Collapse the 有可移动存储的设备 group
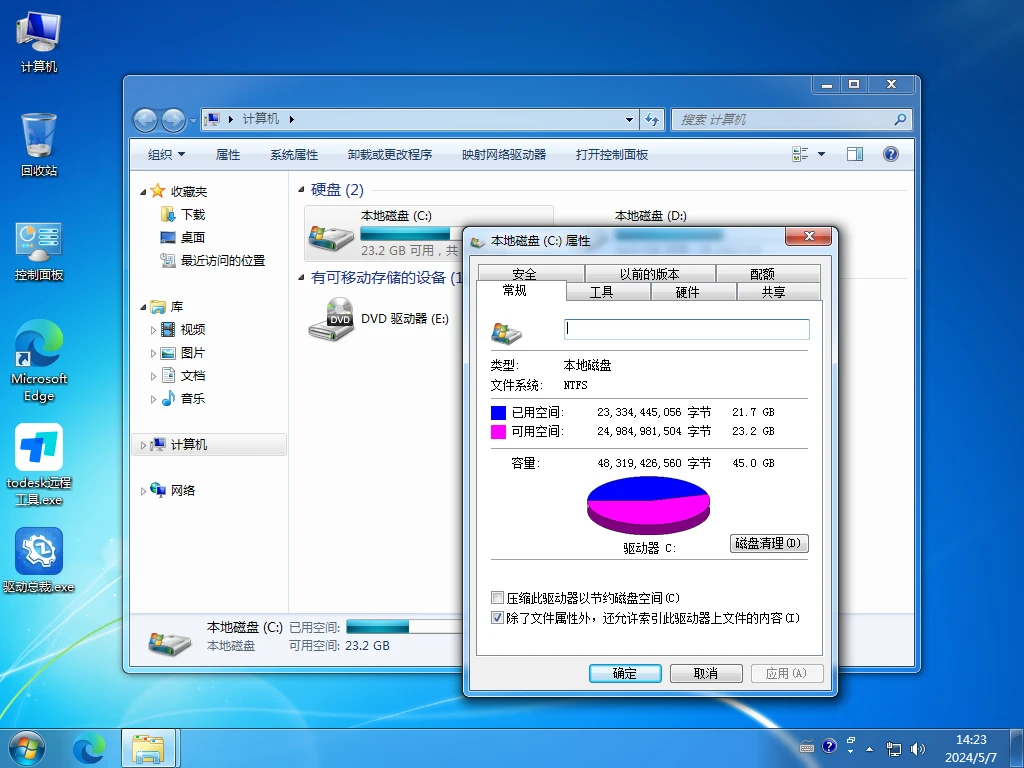This screenshot has height=768, width=1024. [x=301, y=278]
